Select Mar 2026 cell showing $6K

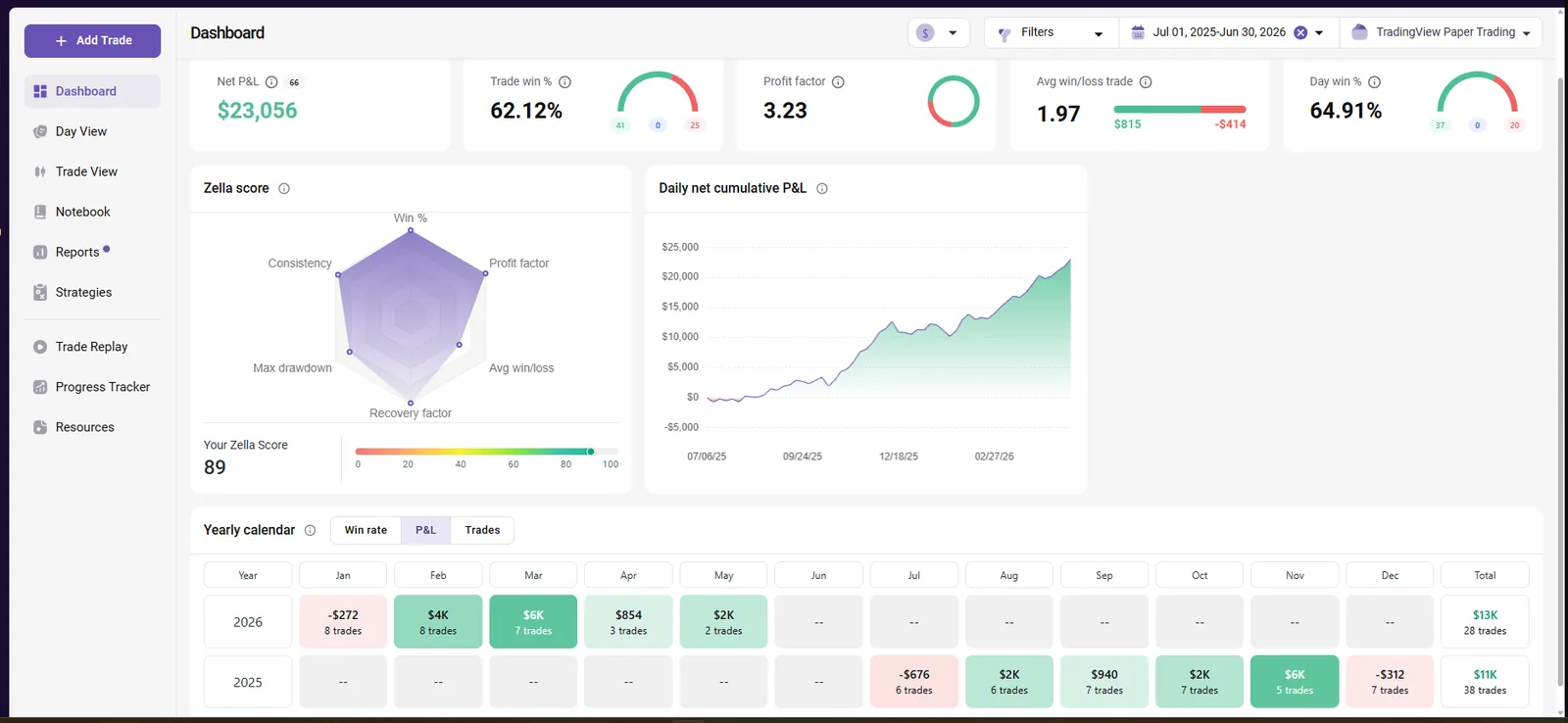point(533,622)
